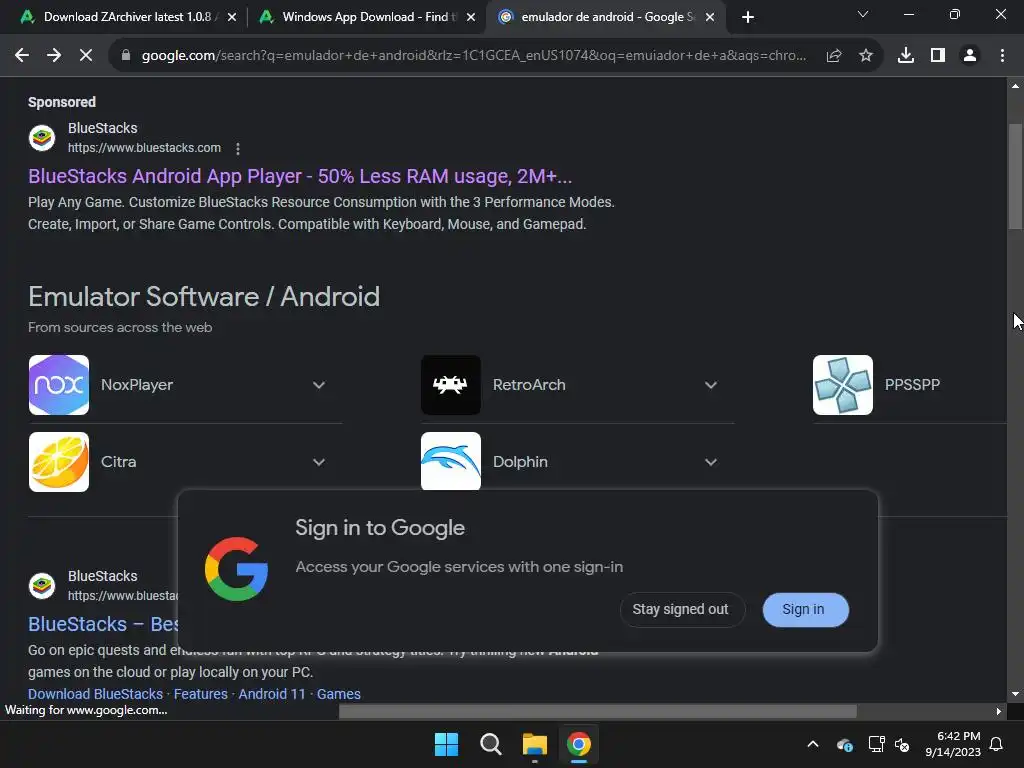Open the network status tray icon
The image size is (1024, 768).
(876, 744)
